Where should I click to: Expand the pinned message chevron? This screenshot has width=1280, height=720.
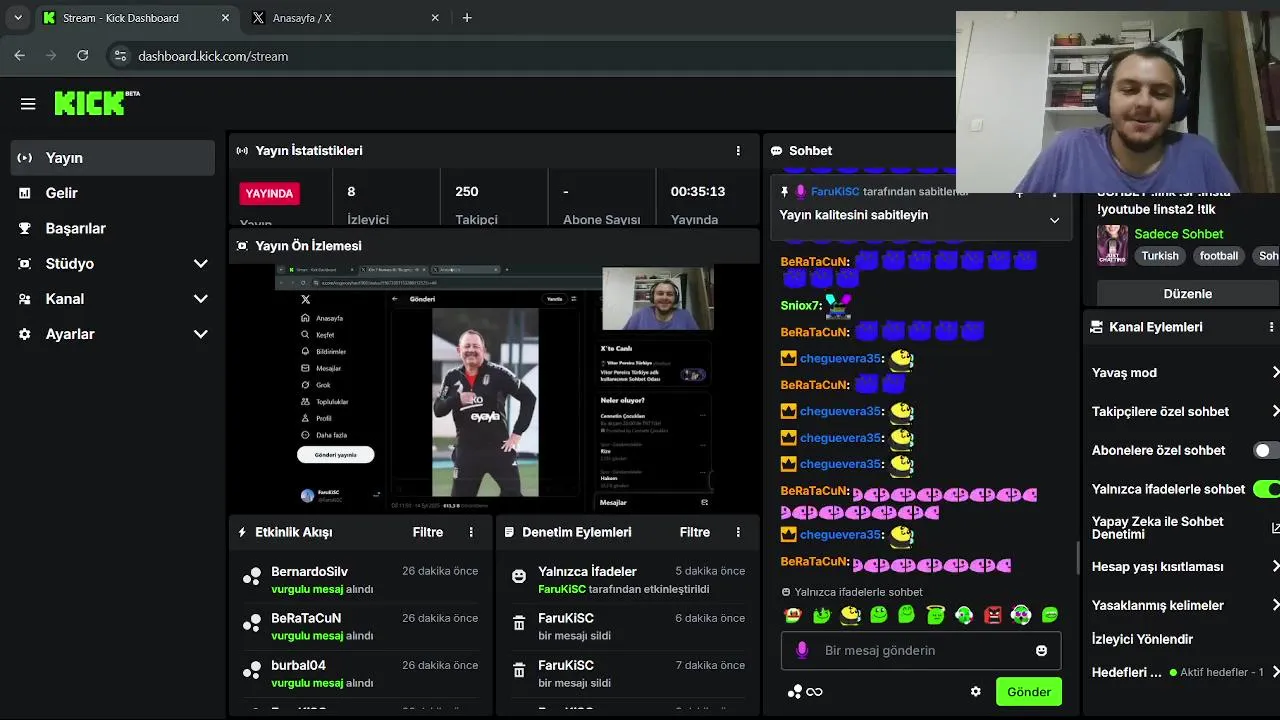tap(1054, 220)
